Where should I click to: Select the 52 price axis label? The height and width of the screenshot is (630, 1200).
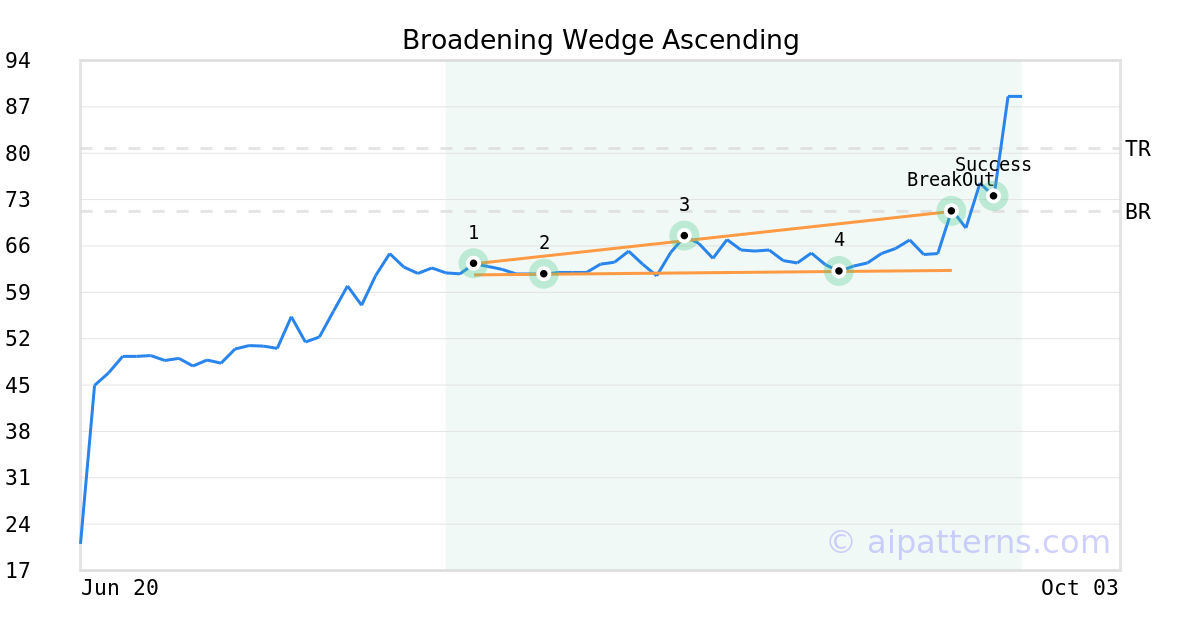[18, 339]
